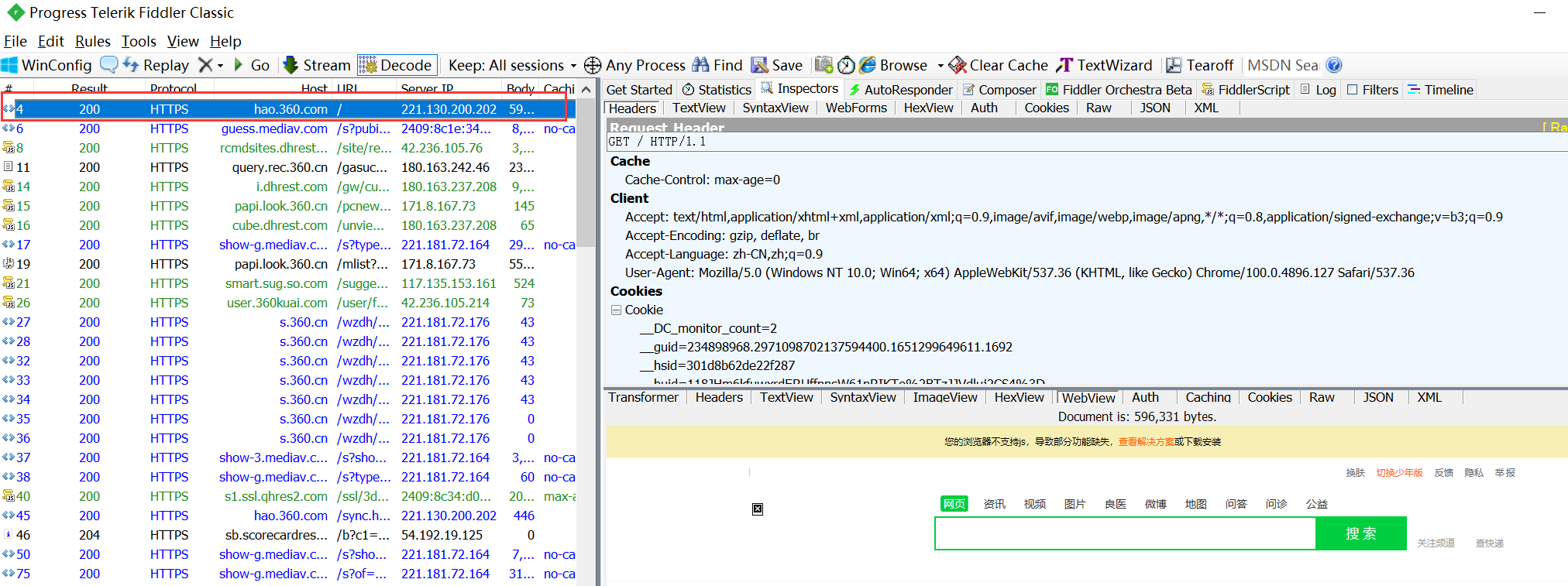Screen dimensions: 1568x586
Task: Select the response Caching tab
Action: coord(1208,397)
